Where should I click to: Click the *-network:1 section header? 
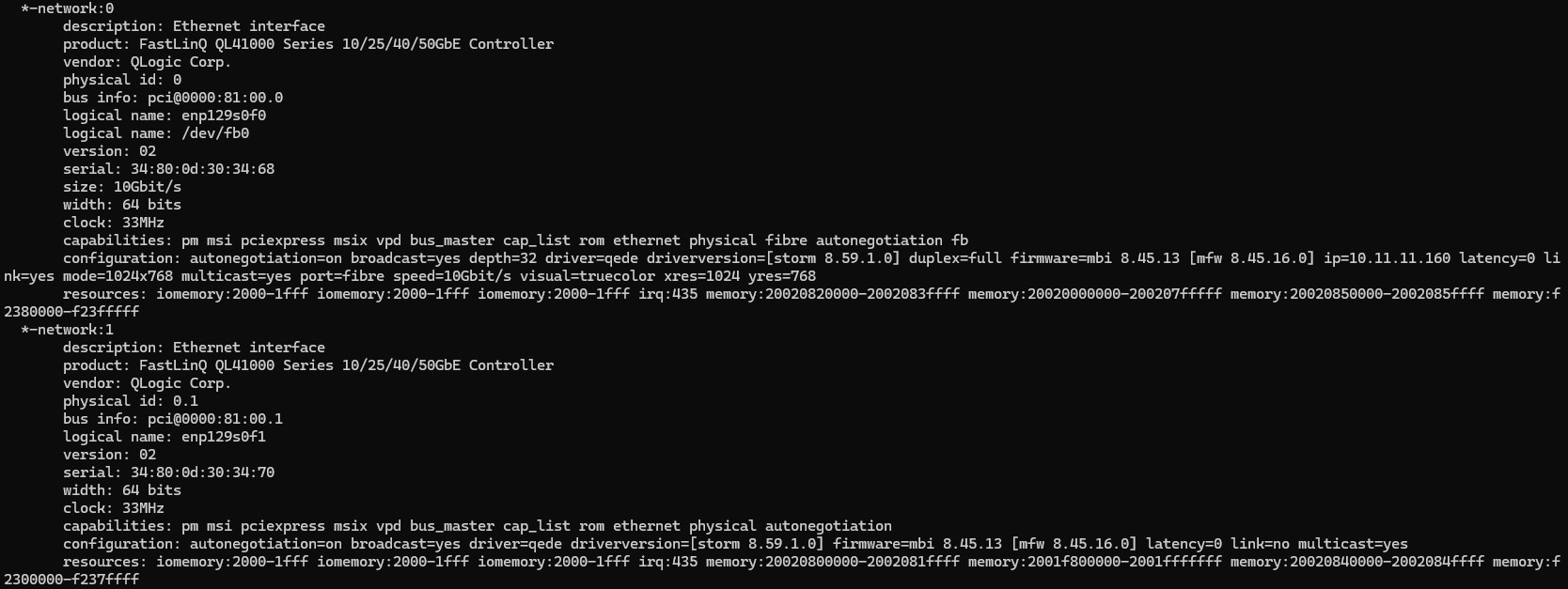tap(67, 330)
